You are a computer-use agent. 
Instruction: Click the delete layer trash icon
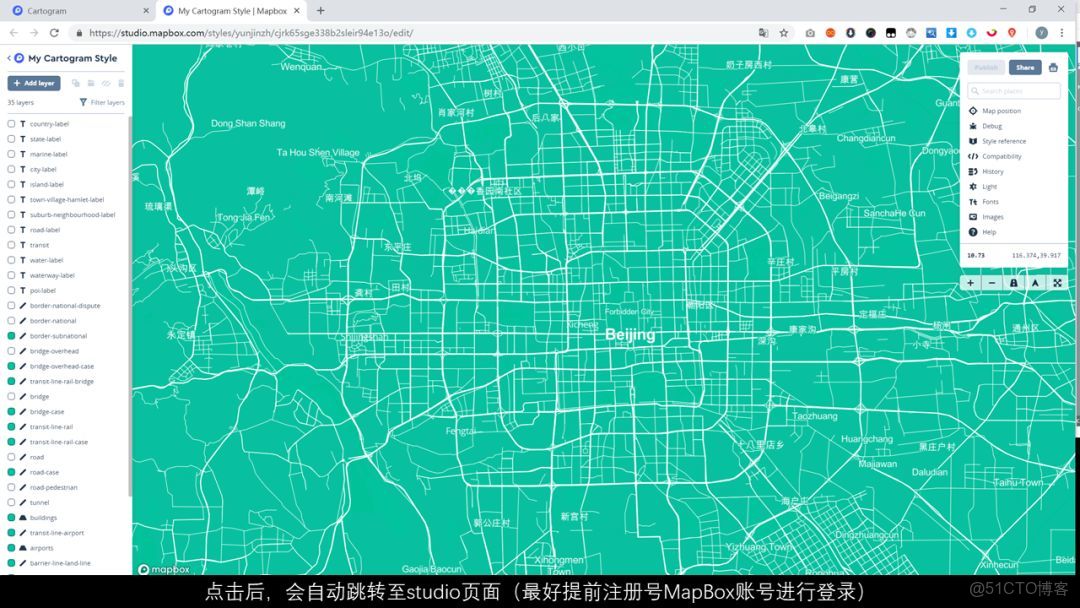click(121, 83)
